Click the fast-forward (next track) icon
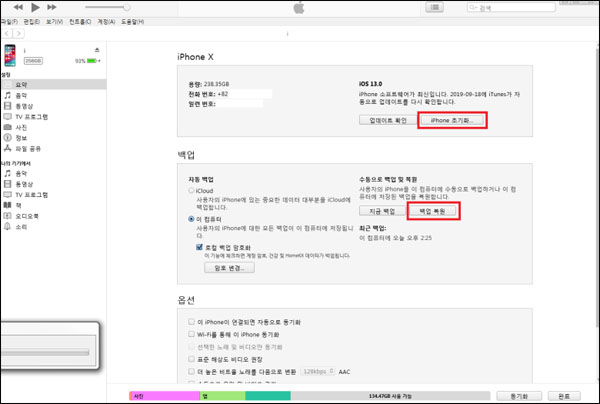600x404 pixels. pos(53,7)
